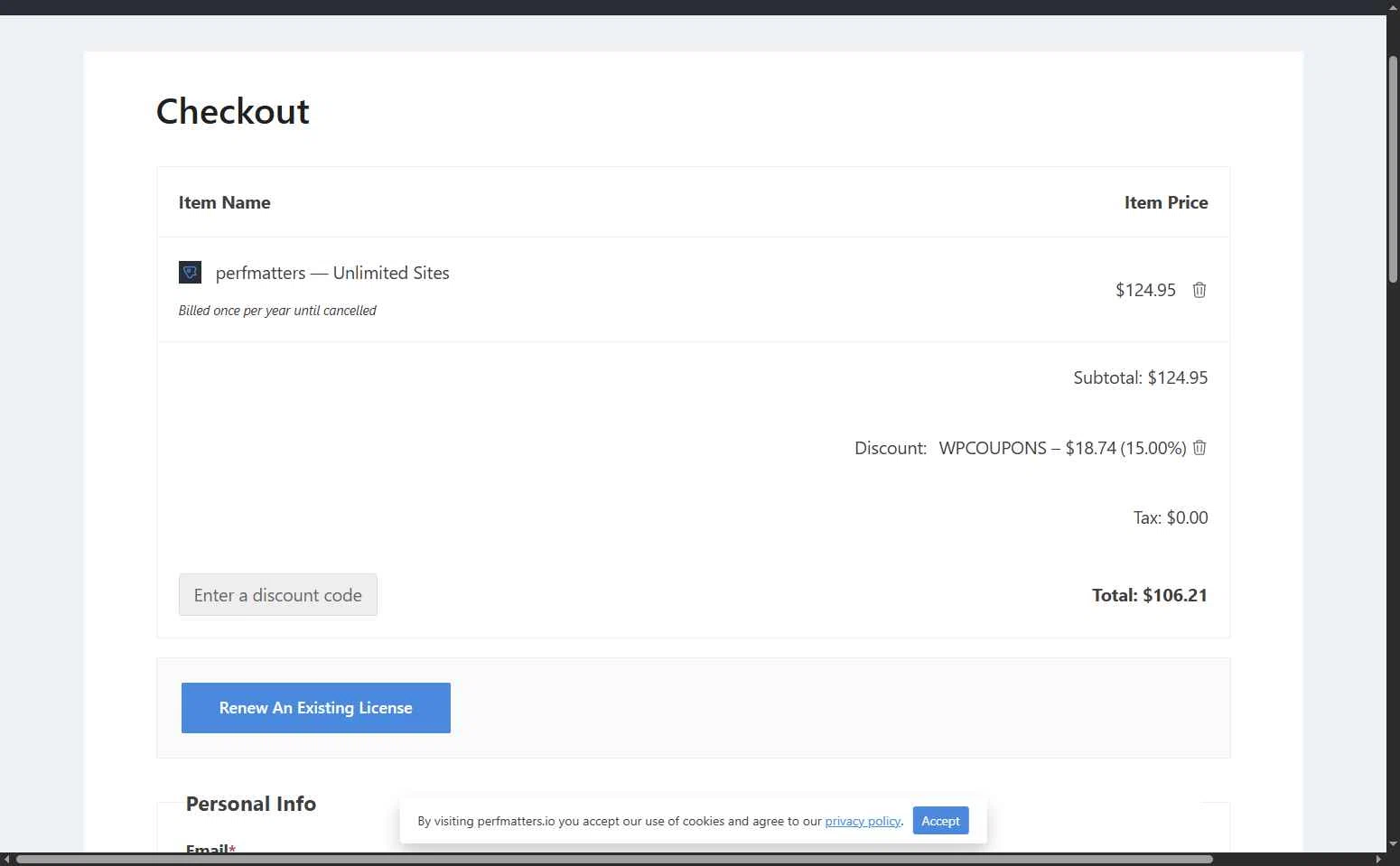Image resolution: width=1400 pixels, height=866 pixels.
Task: Remove perfmatters item with trash icon
Action: 1199,290
